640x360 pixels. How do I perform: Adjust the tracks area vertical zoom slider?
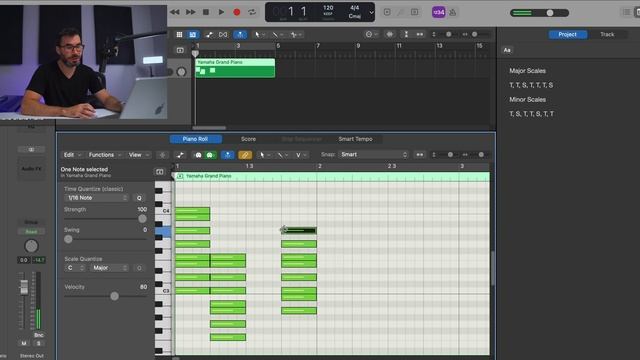(448, 35)
